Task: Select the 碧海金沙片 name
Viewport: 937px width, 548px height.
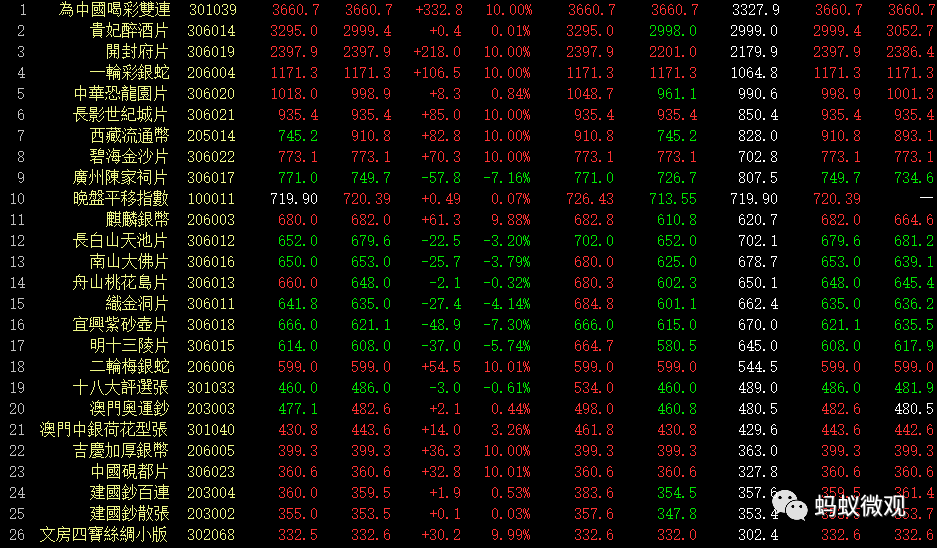Action: pyautogui.click(x=130, y=157)
